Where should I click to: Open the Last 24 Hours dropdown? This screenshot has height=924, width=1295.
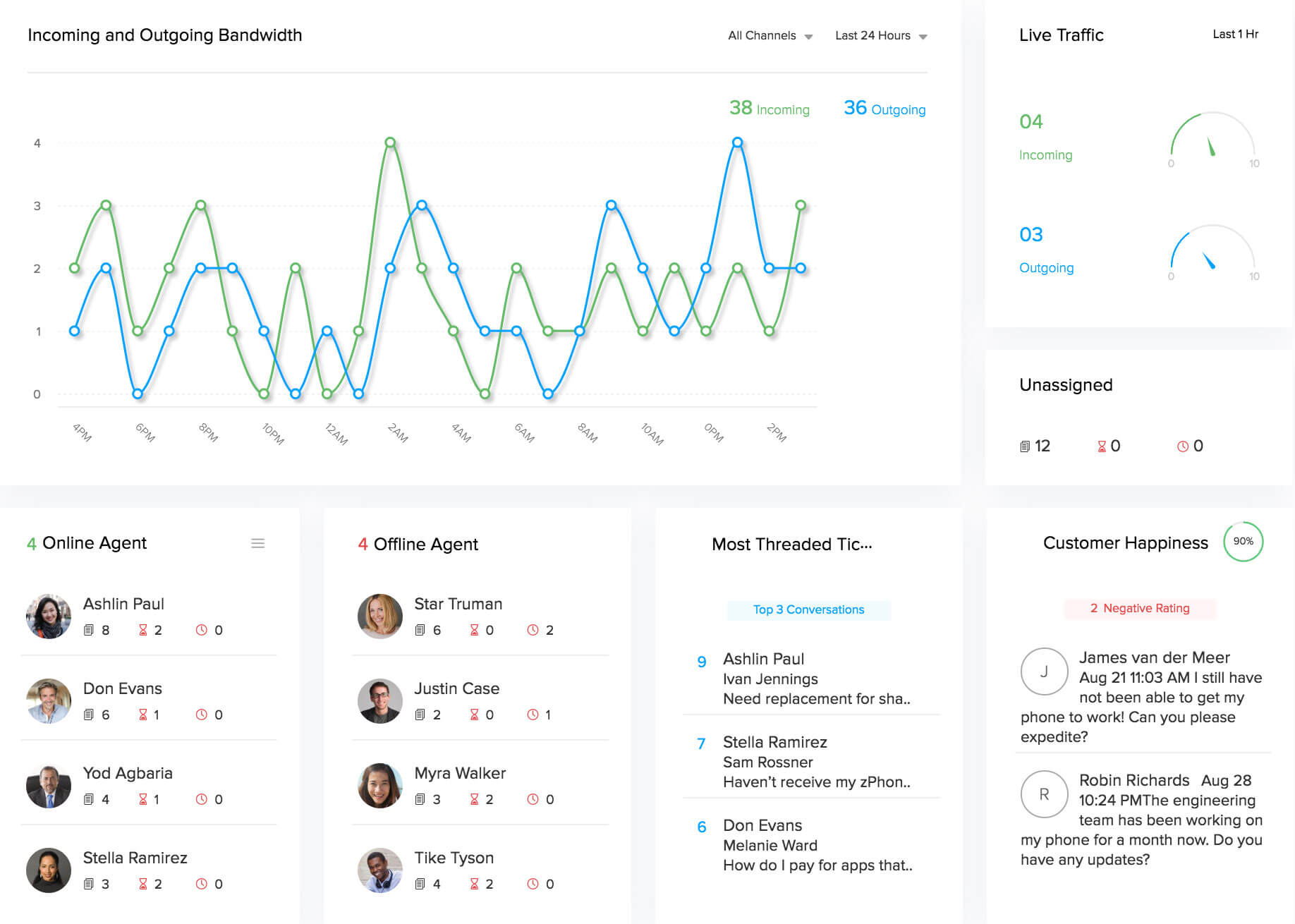[x=880, y=36]
